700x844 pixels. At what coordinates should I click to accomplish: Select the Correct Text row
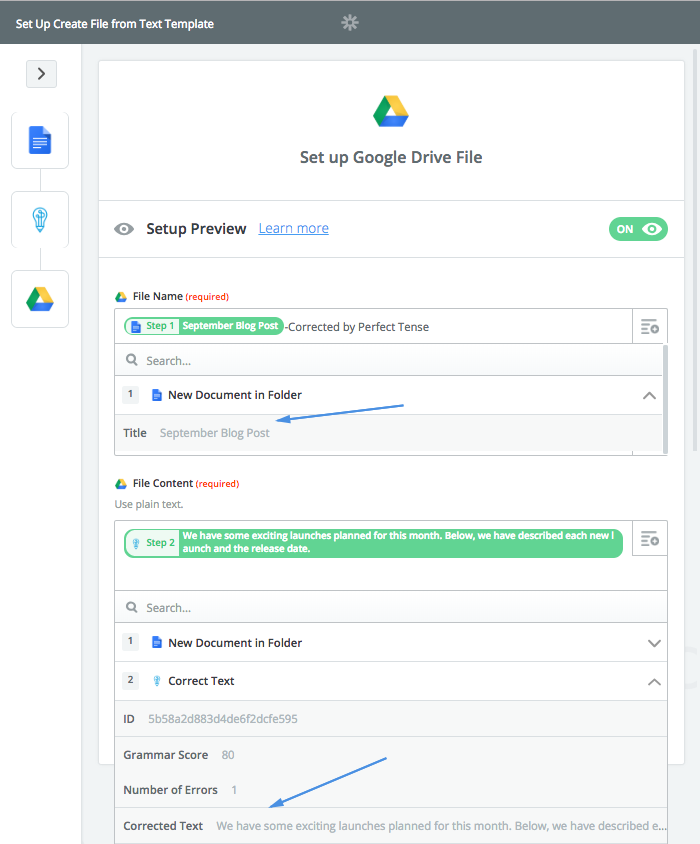tap(390, 681)
